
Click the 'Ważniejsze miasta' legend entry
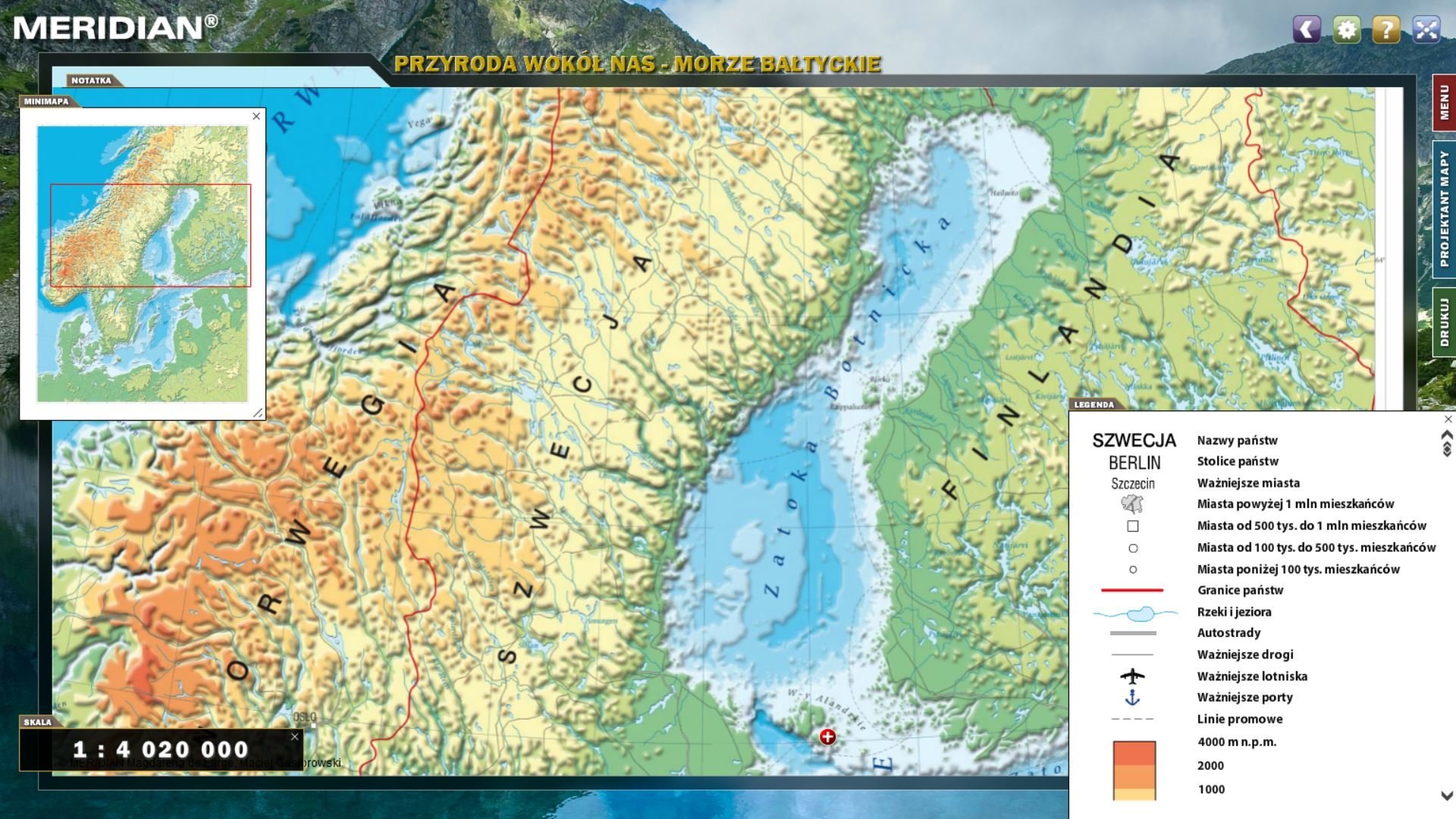click(x=1248, y=483)
